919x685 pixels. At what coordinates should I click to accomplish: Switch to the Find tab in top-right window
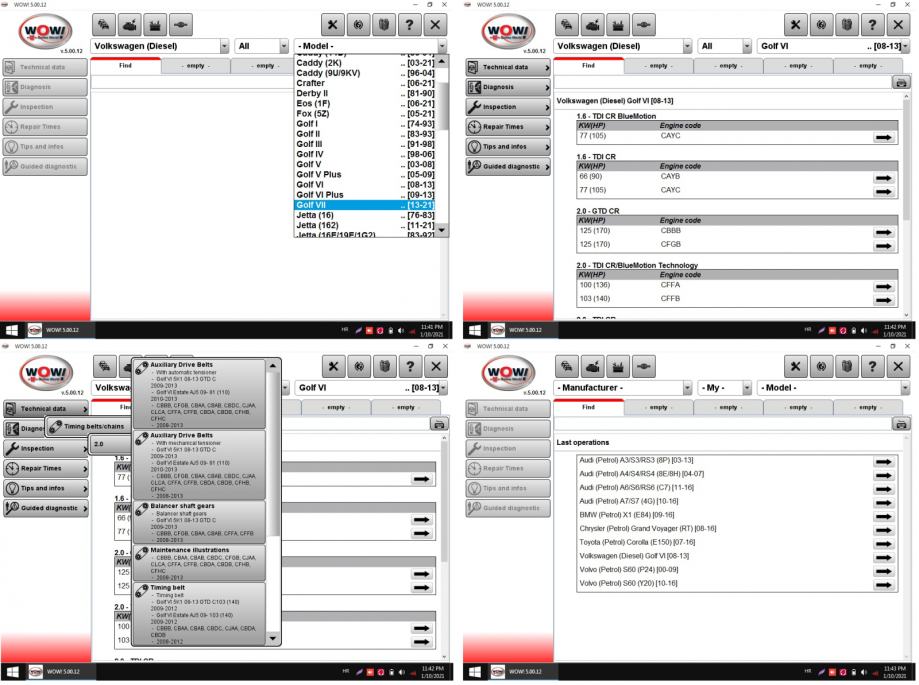(588, 66)
